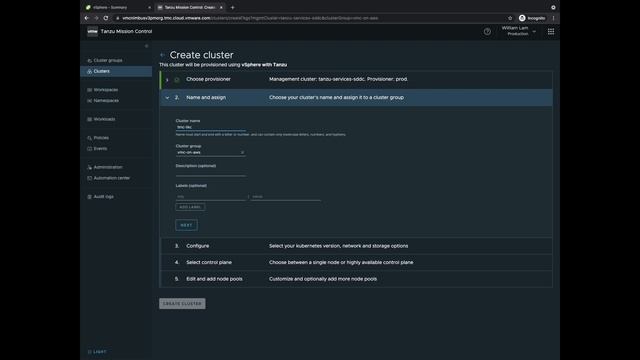This screenshot has height=360, width=640.
Task: Collapse the sidebar navigation
Action: 147,46
